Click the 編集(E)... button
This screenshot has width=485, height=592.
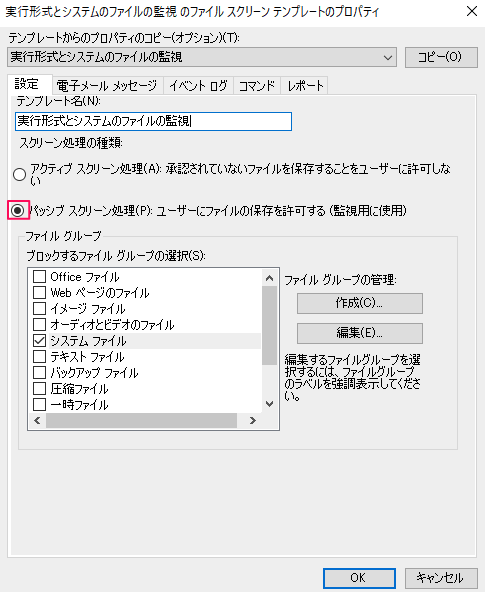[x=360, y=333]
